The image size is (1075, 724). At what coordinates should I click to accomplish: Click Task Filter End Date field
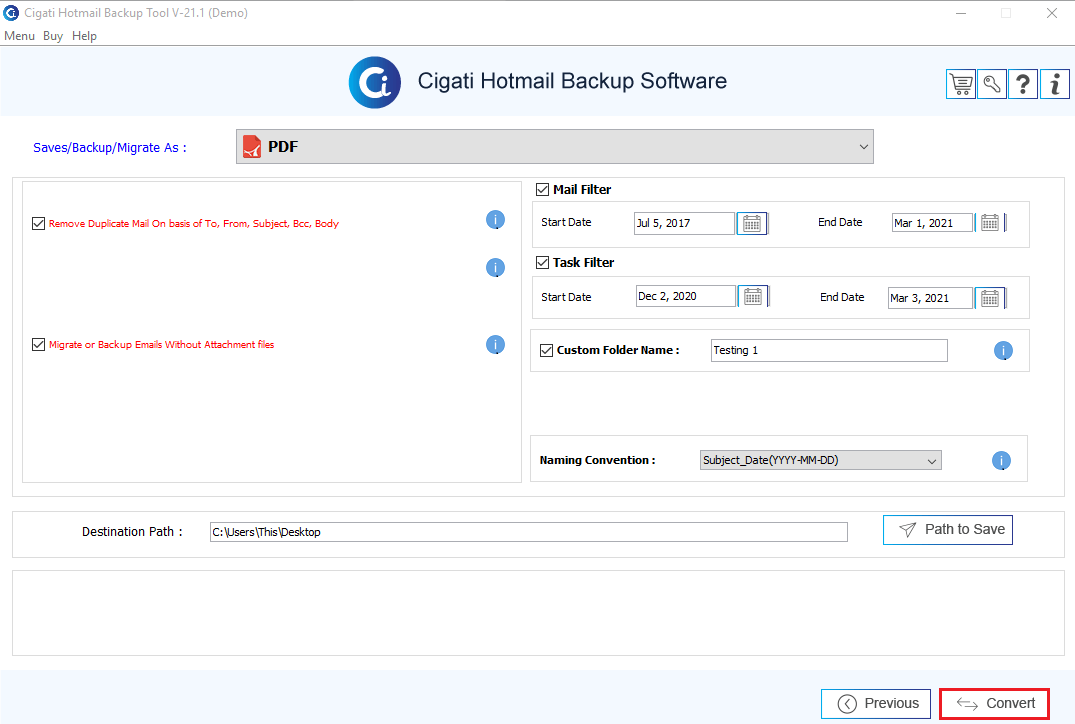(x=930, y=298)
